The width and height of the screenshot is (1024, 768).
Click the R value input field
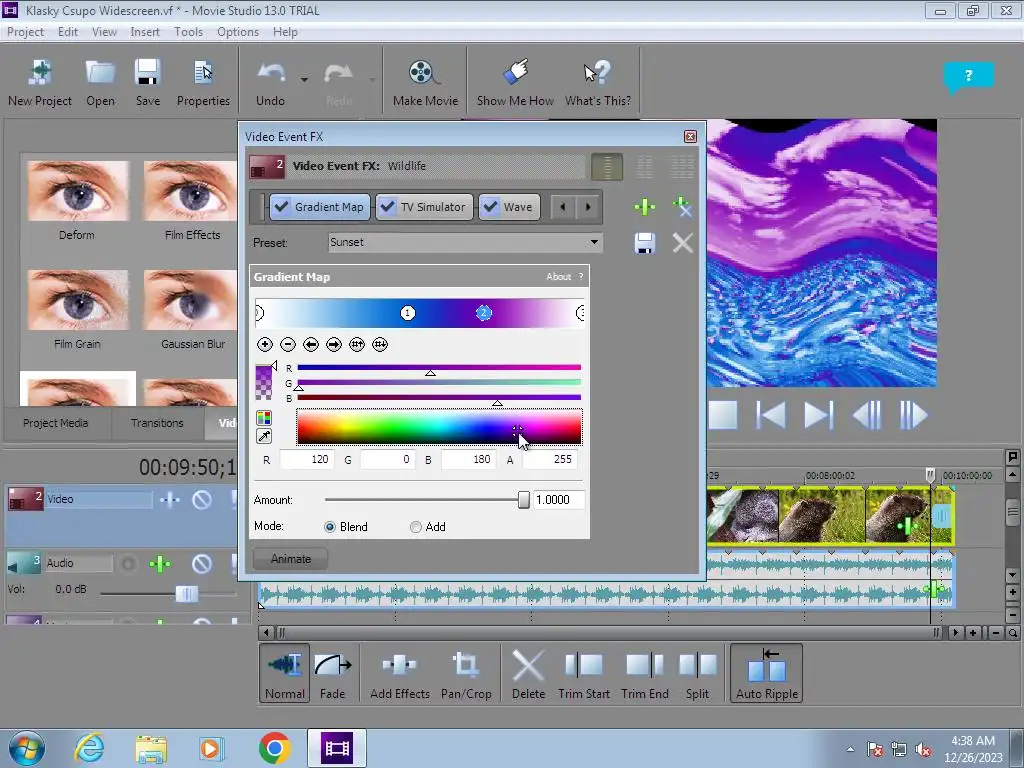pos(307,460)
